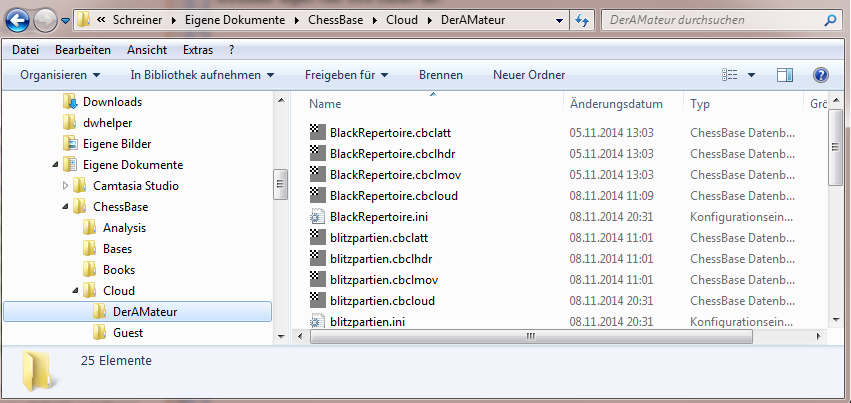This screenshot has height=403, width=851.
Task: Click navigation tree scrollbar down arrow
Action: click(281, 337)
